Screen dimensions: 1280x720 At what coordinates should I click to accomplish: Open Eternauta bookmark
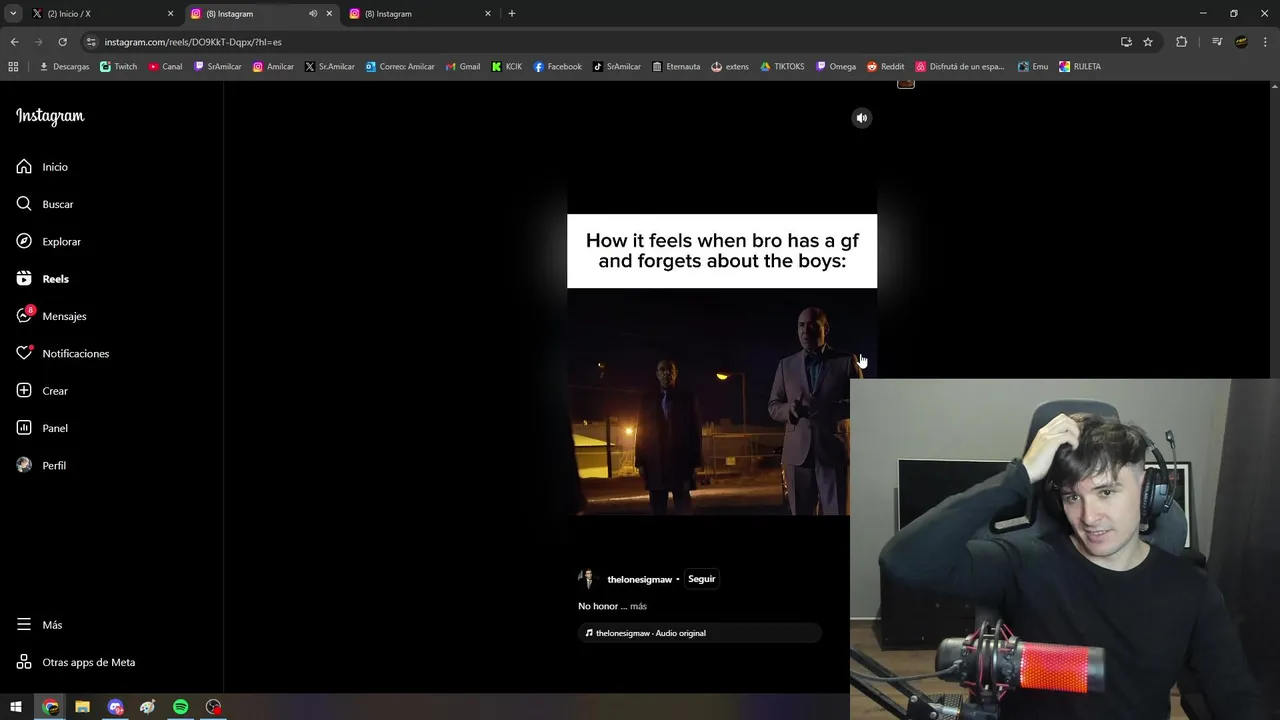[x=675, y=67]
